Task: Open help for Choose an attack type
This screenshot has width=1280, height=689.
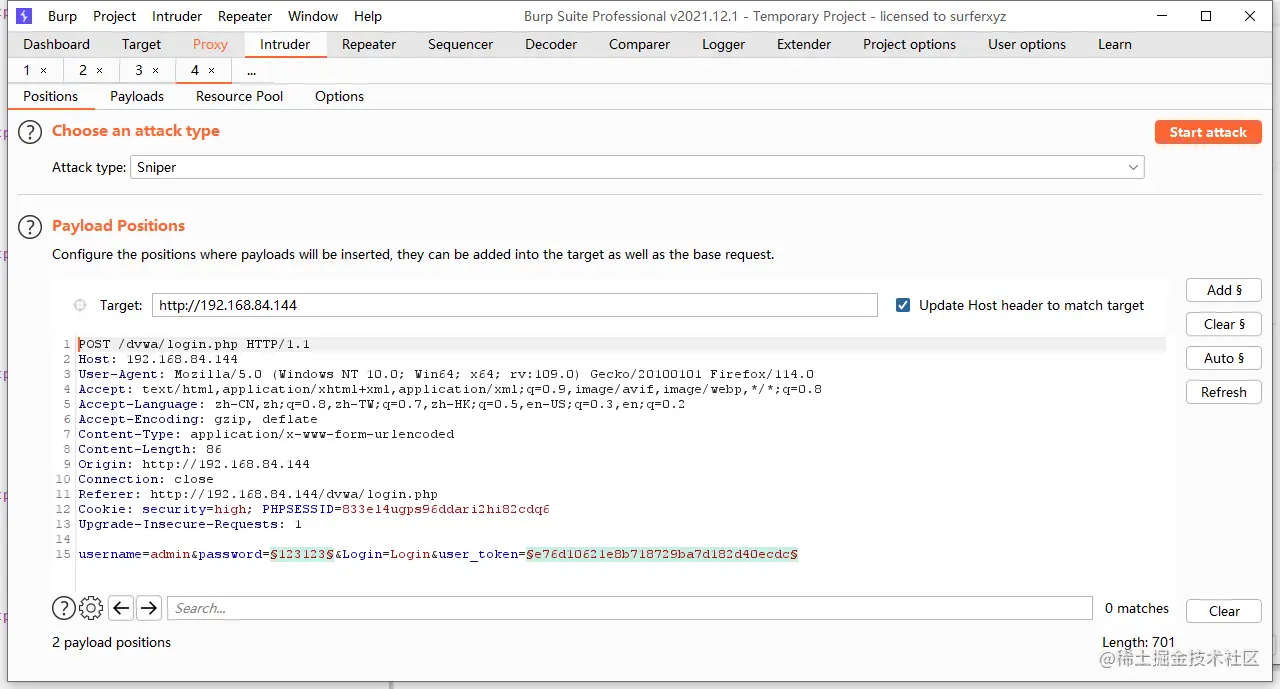Action: click(31, 132)
